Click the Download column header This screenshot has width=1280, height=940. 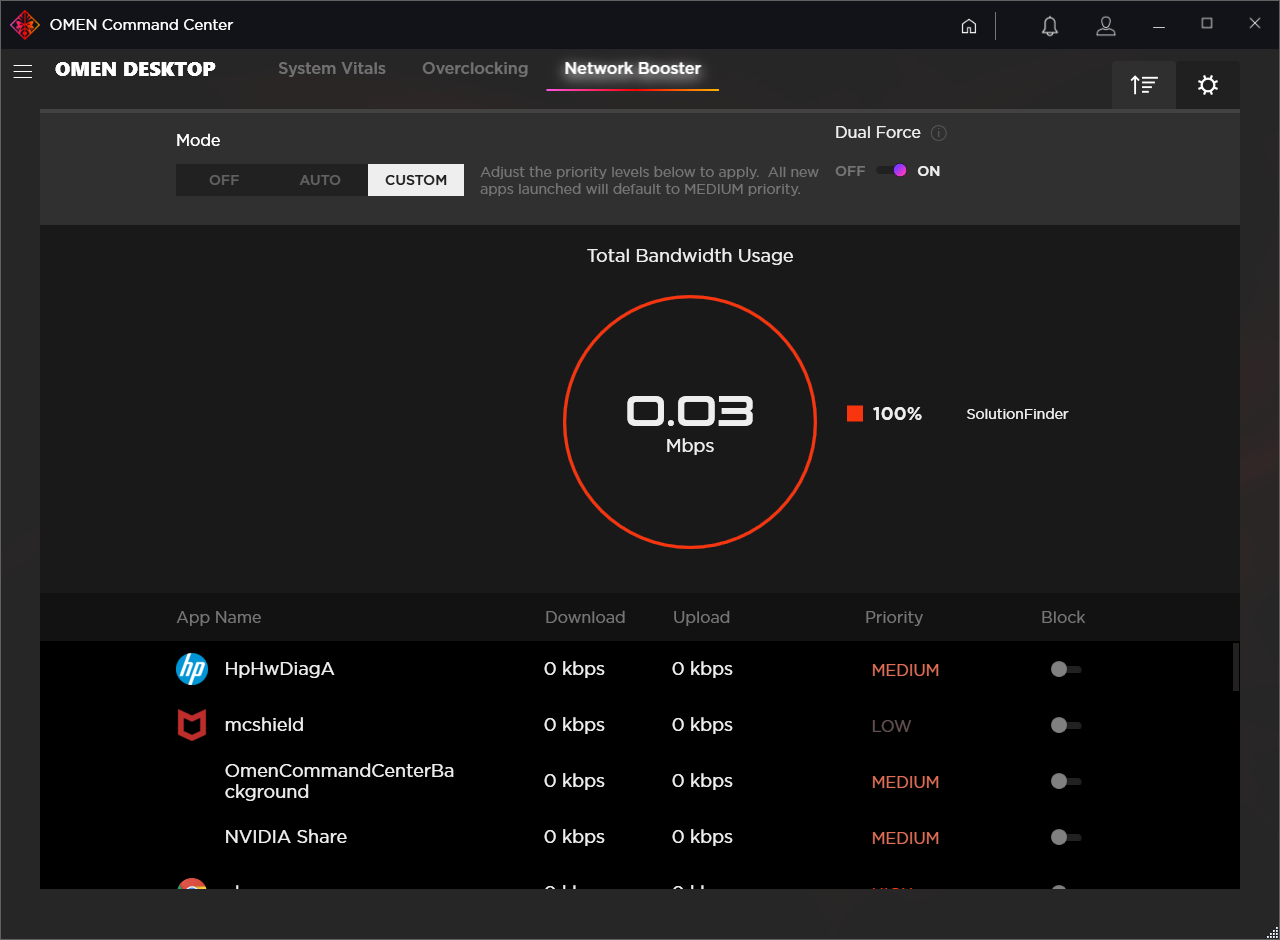coord(585,617)
